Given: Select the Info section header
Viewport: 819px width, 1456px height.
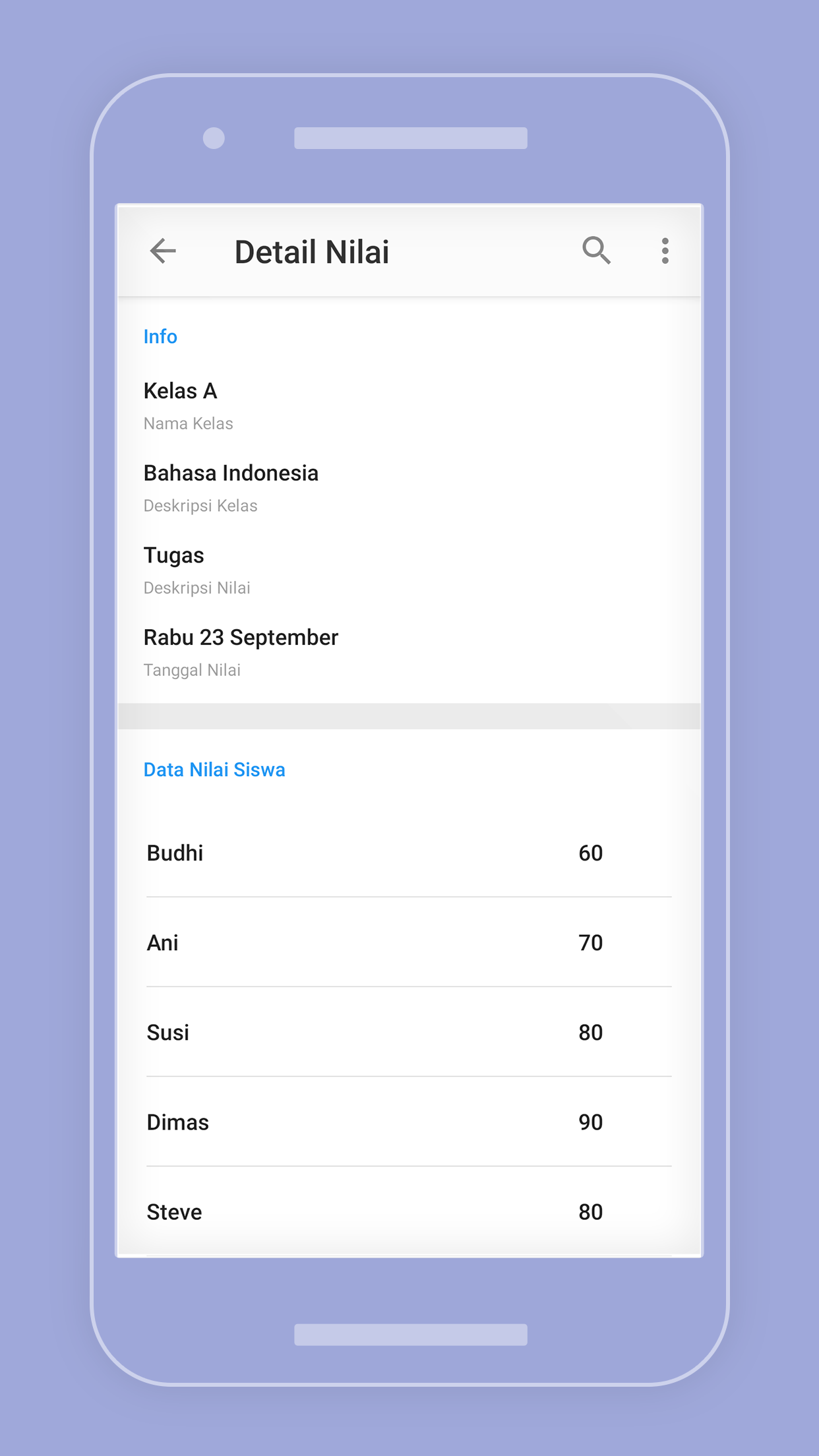Looking at the screenshot, I should (160, 337).
